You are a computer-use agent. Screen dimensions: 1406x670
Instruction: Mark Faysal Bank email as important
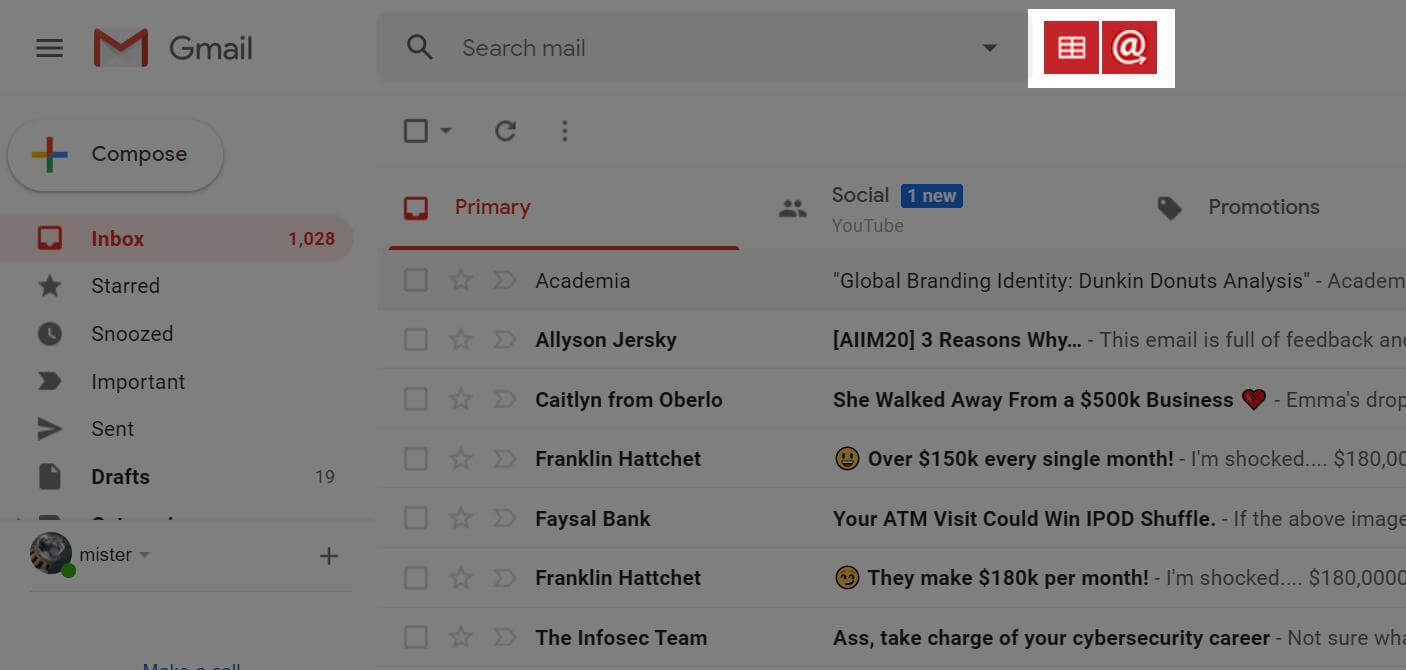click(x=504, y=518)
